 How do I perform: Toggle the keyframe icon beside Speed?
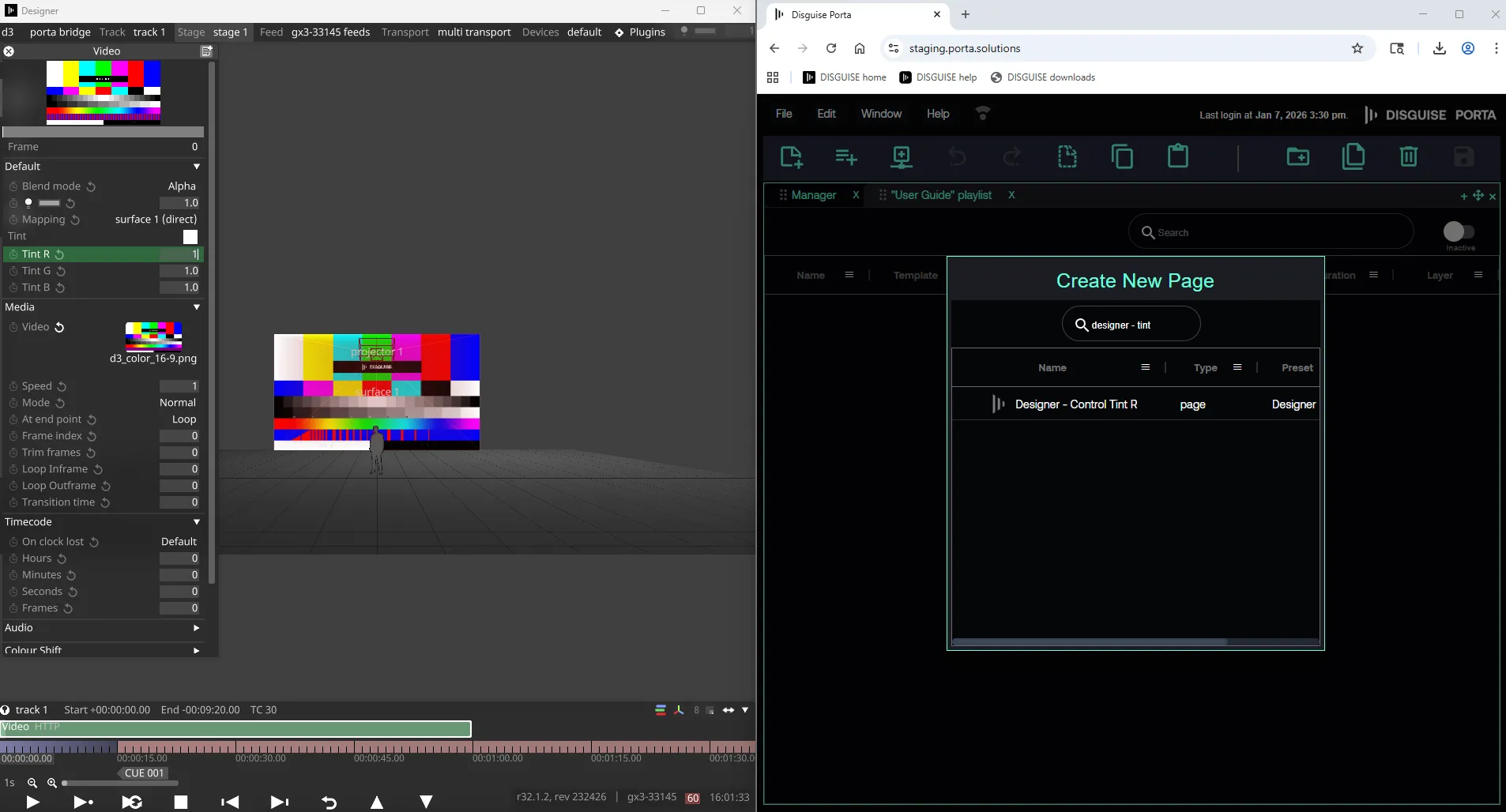(13, 386)
